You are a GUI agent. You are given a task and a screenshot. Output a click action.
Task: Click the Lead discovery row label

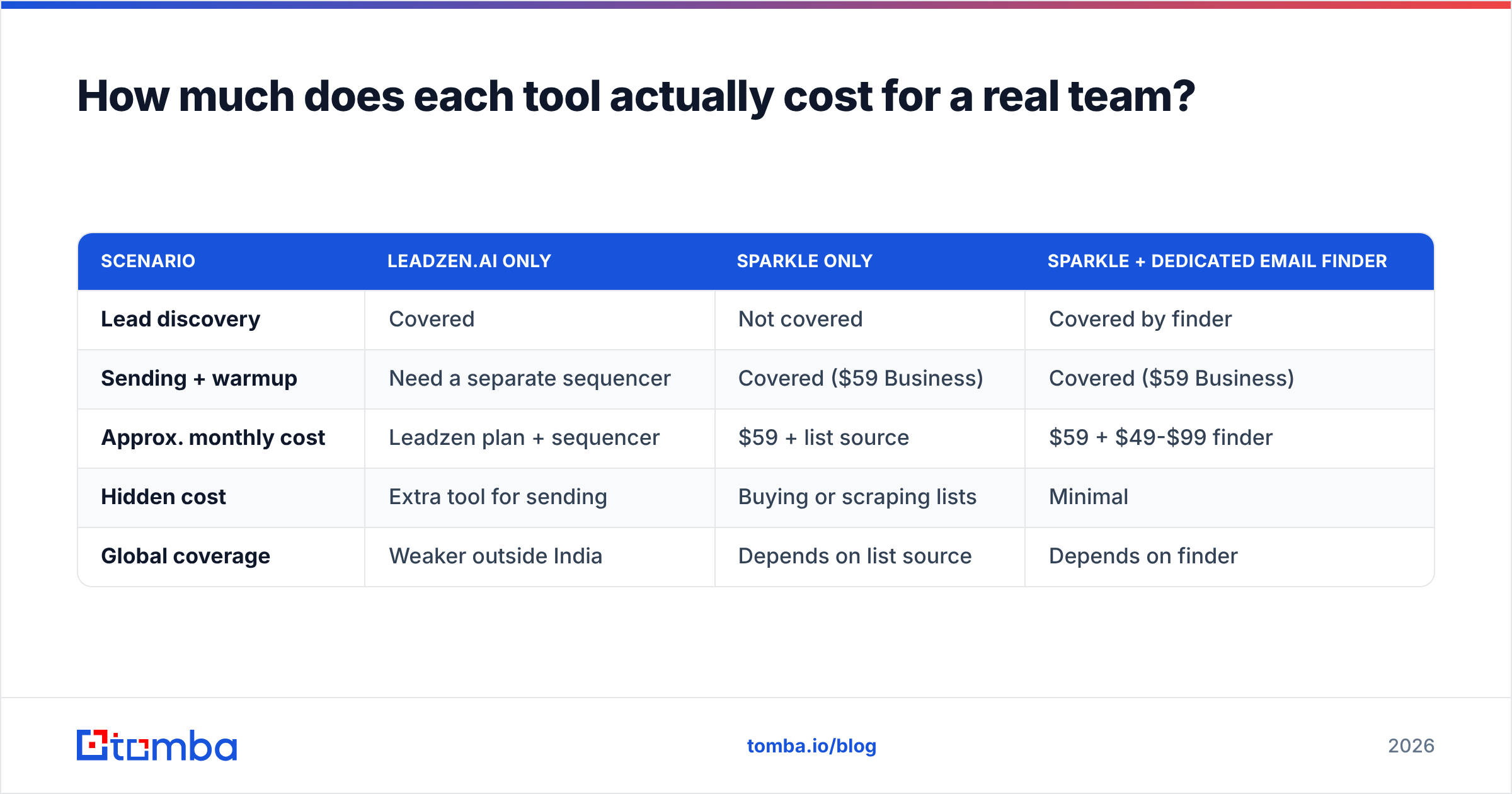click(x=181, y=319)
